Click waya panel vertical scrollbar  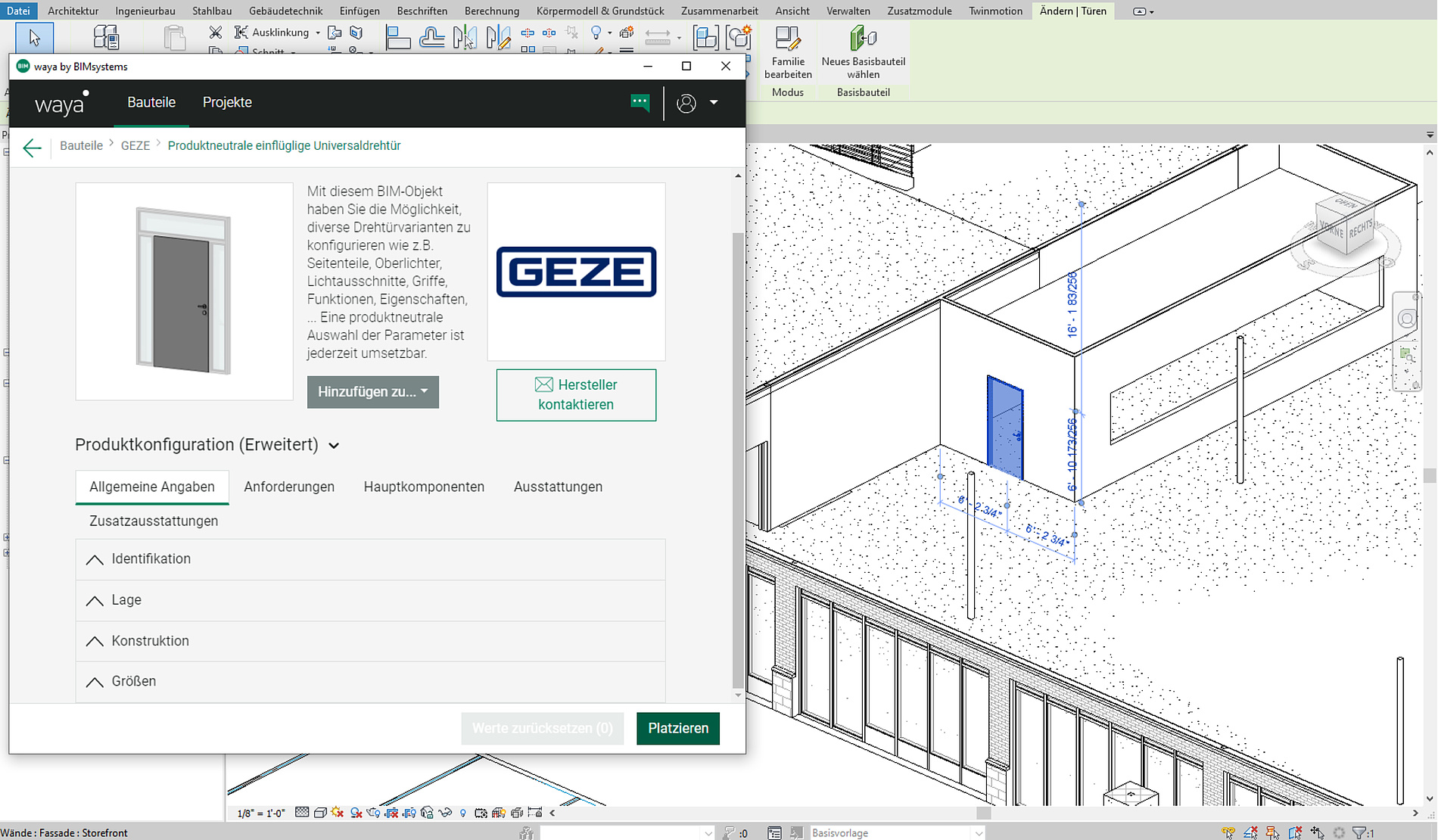pos(738,460)
